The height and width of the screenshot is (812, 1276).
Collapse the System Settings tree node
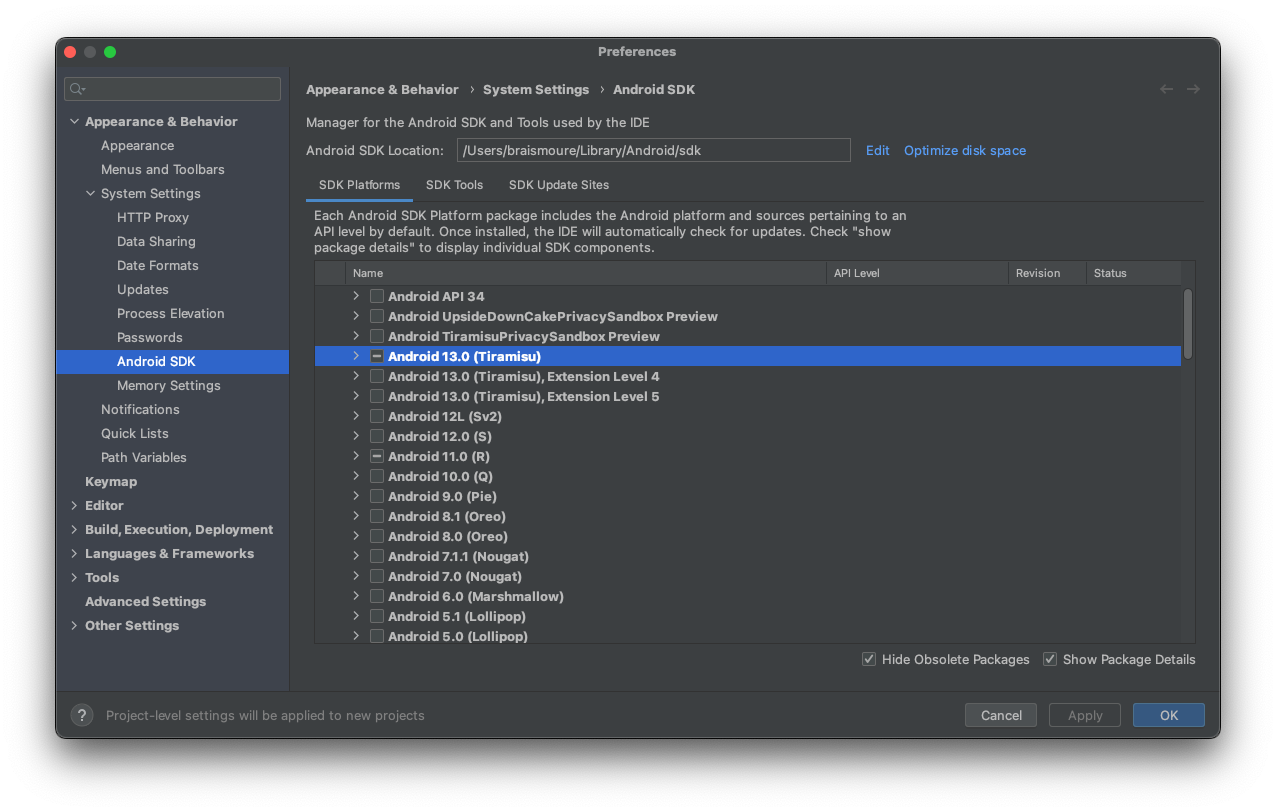90,193
